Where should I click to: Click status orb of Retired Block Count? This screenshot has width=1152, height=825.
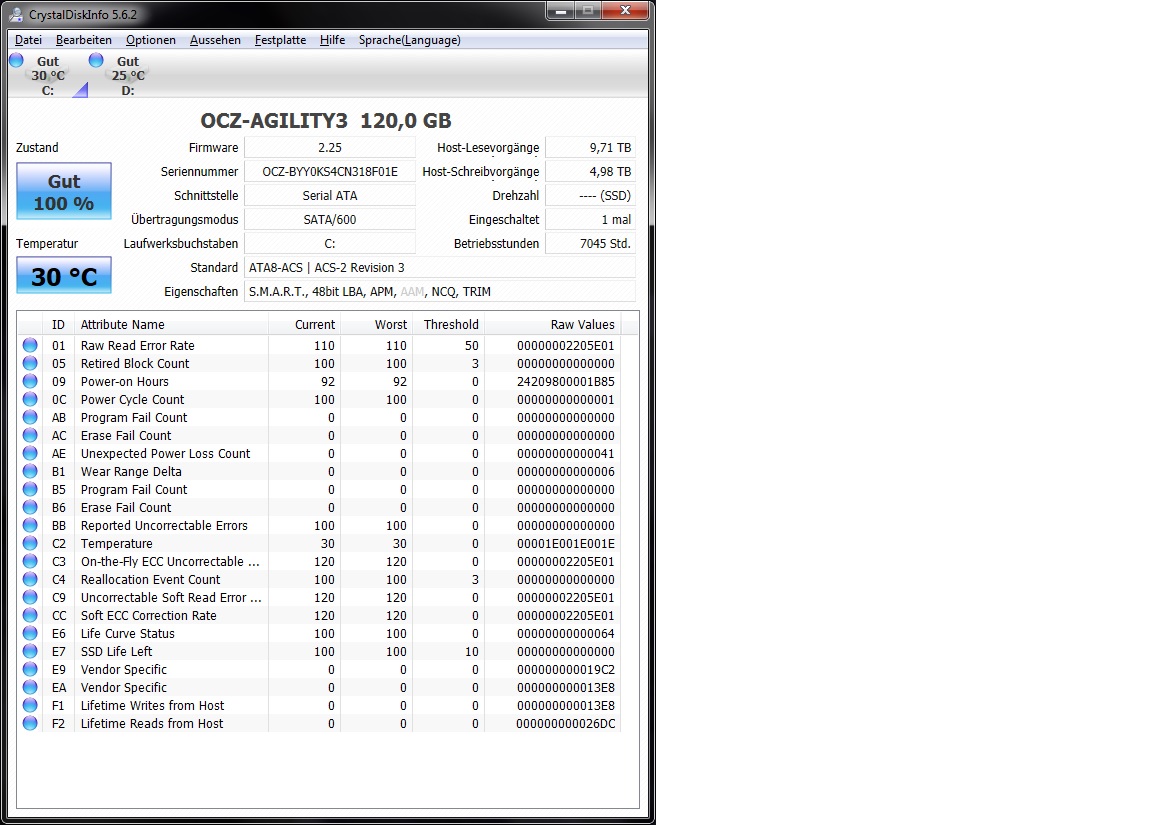coord(30,363)
